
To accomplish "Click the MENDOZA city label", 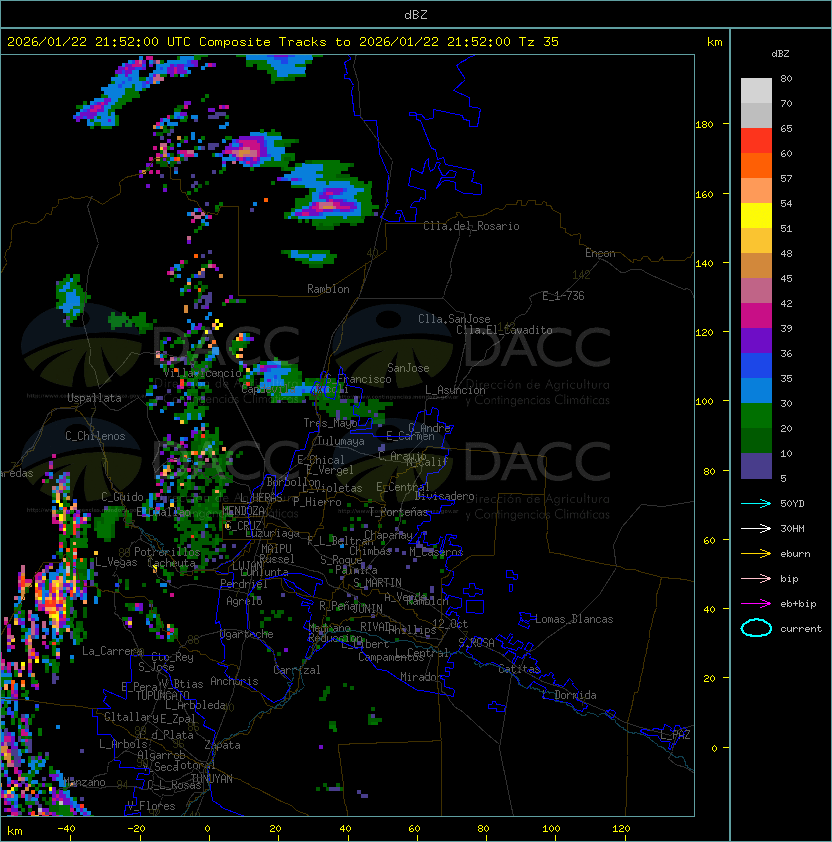I will click(x=243, y=510).
